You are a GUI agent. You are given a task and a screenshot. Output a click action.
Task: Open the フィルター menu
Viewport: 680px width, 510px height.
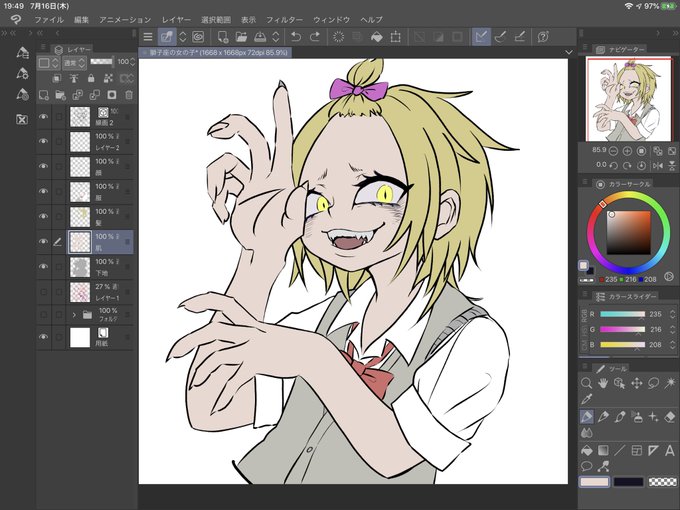(284, 20)
